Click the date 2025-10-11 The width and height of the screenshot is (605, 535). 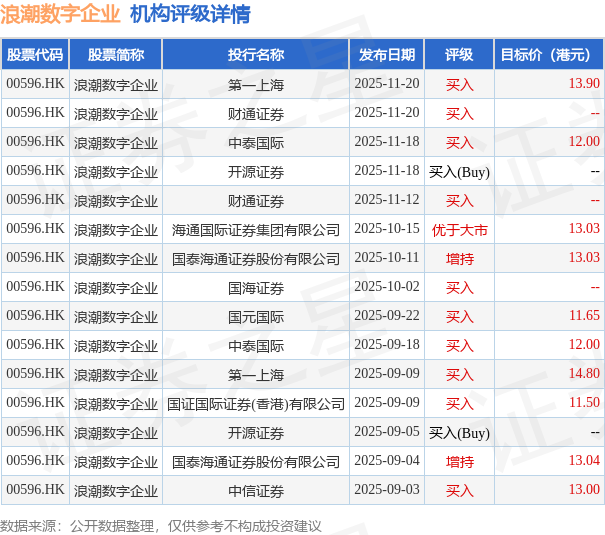tap(387, 257)
